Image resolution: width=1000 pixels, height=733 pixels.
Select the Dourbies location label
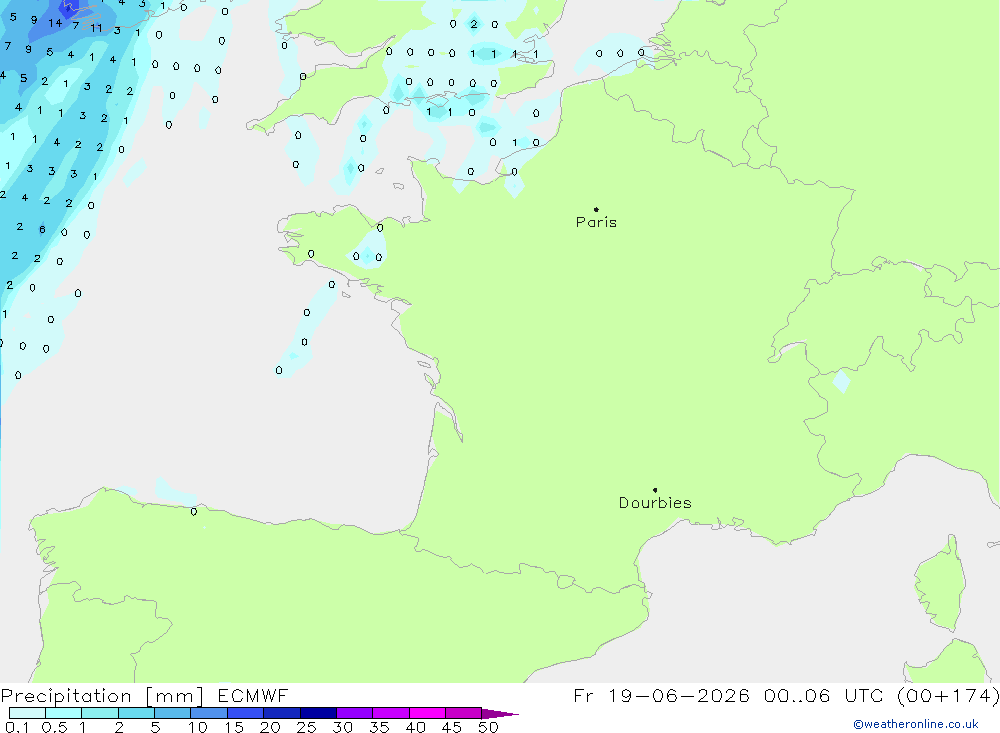pyautogui.click(x=655, y=503)
